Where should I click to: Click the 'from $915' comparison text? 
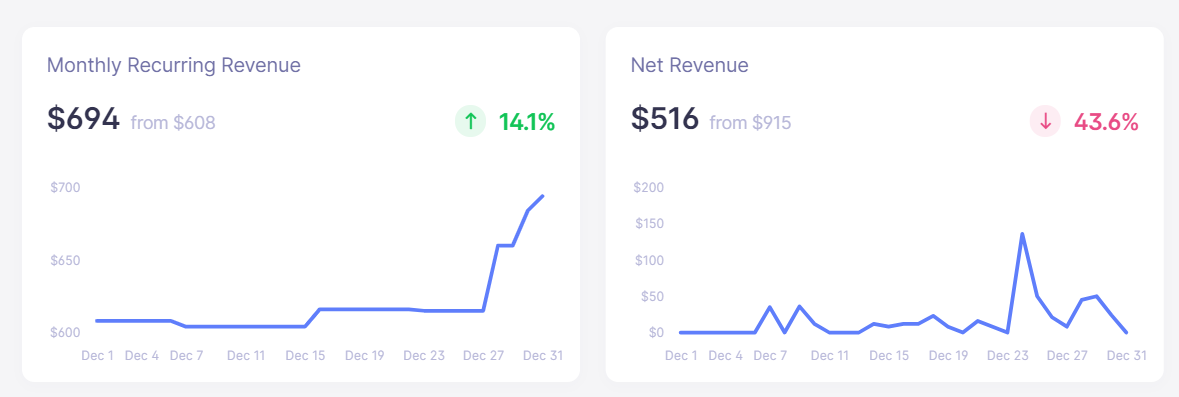click(750, 122)
